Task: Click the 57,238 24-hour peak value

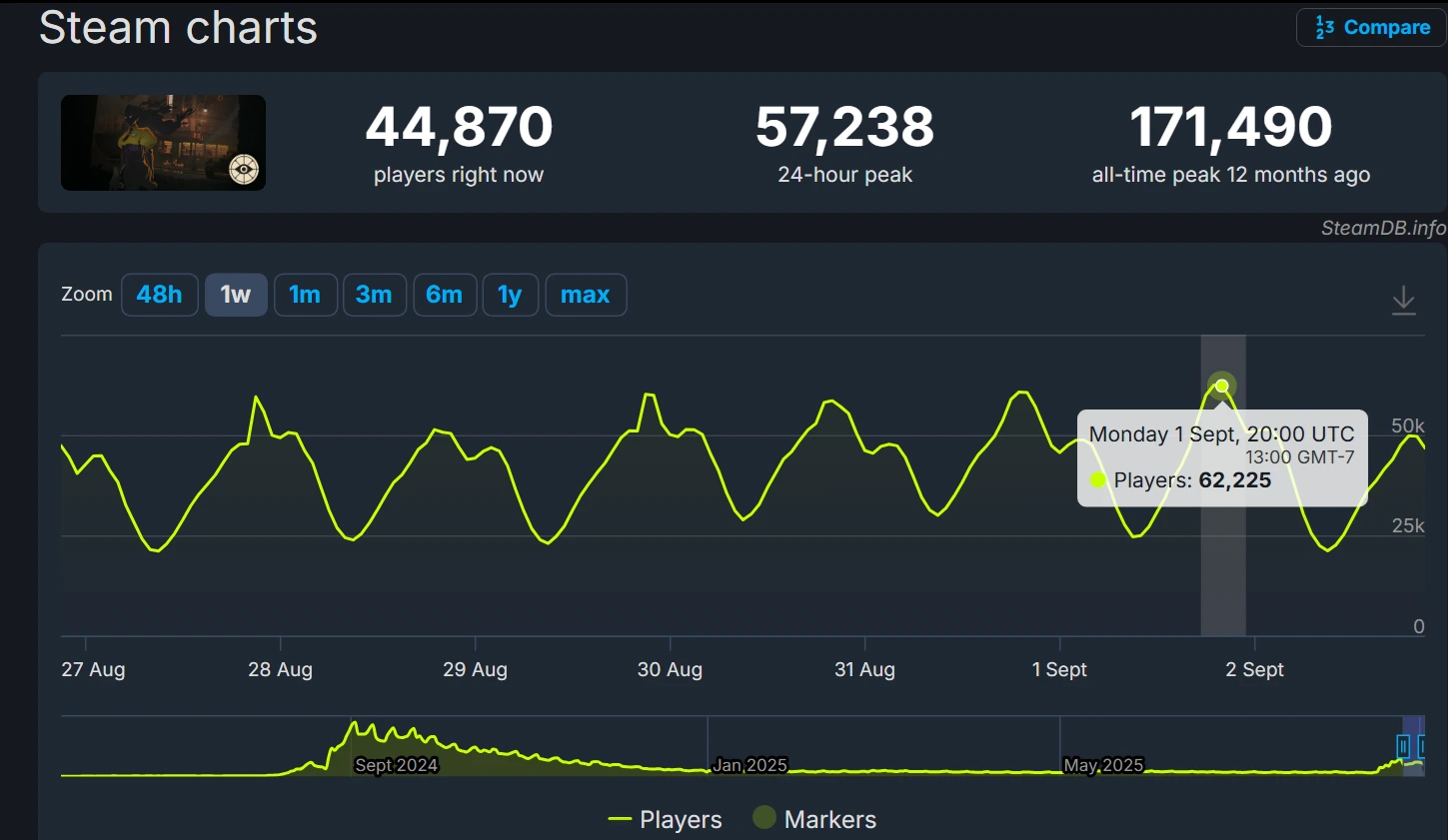Action: coord(844,127)
